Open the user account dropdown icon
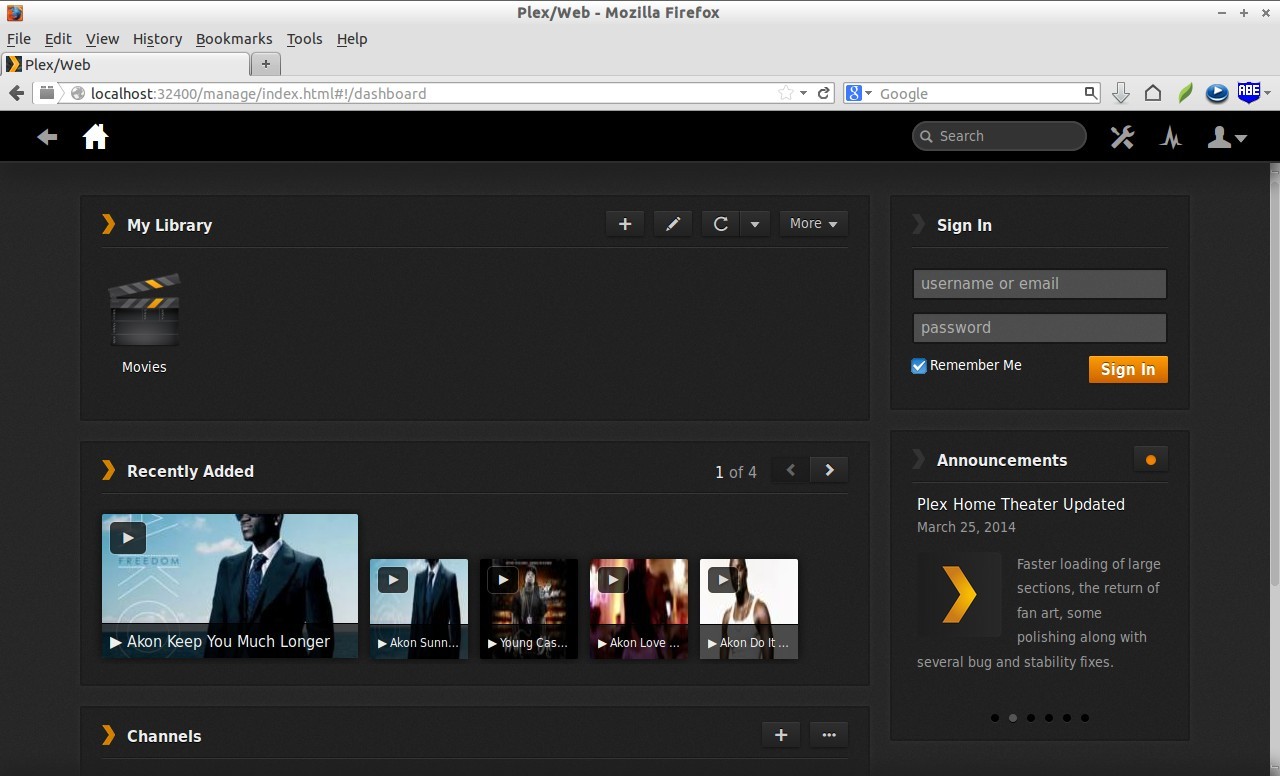Viewport: 1280px width, 776px height. coord(1227,137)
